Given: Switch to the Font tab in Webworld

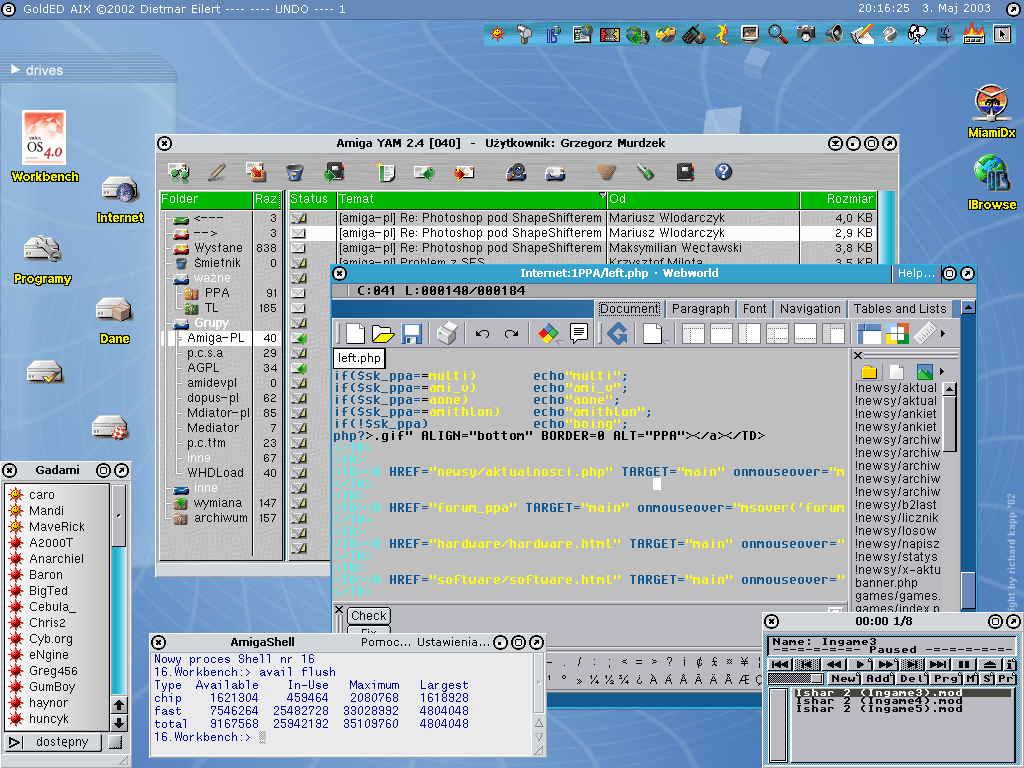Looking at the screenshot, I should click(x=754, y=309).
